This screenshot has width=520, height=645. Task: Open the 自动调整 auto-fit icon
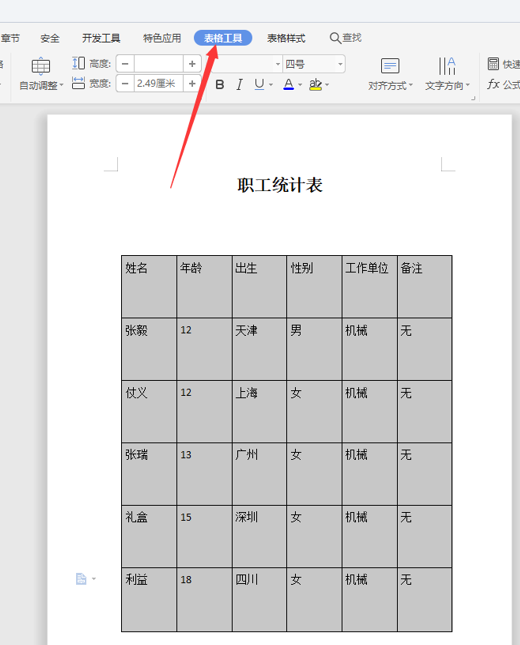(41, 66)
